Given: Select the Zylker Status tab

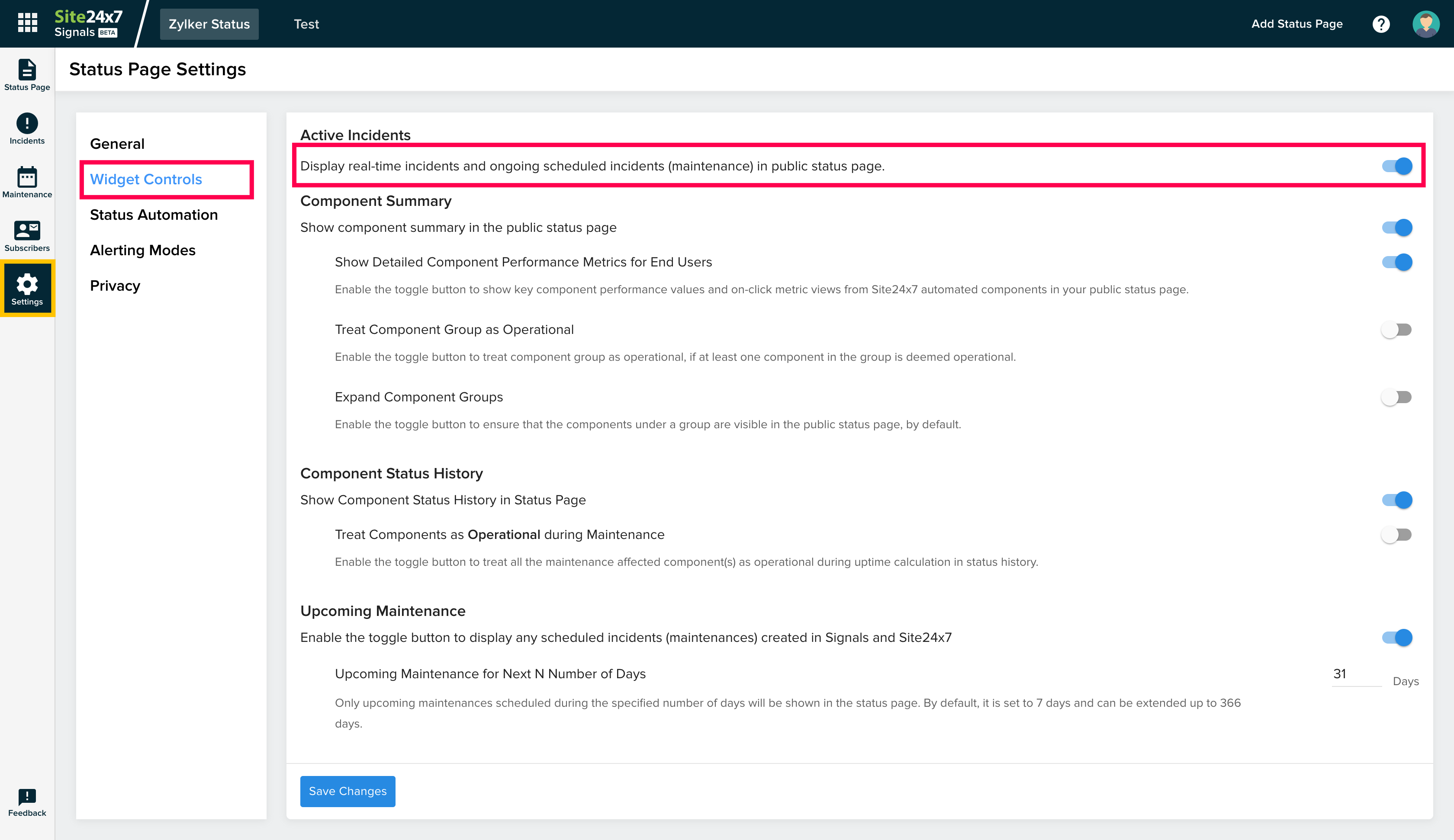Looking at the screenshot, I should click(209, 24).
